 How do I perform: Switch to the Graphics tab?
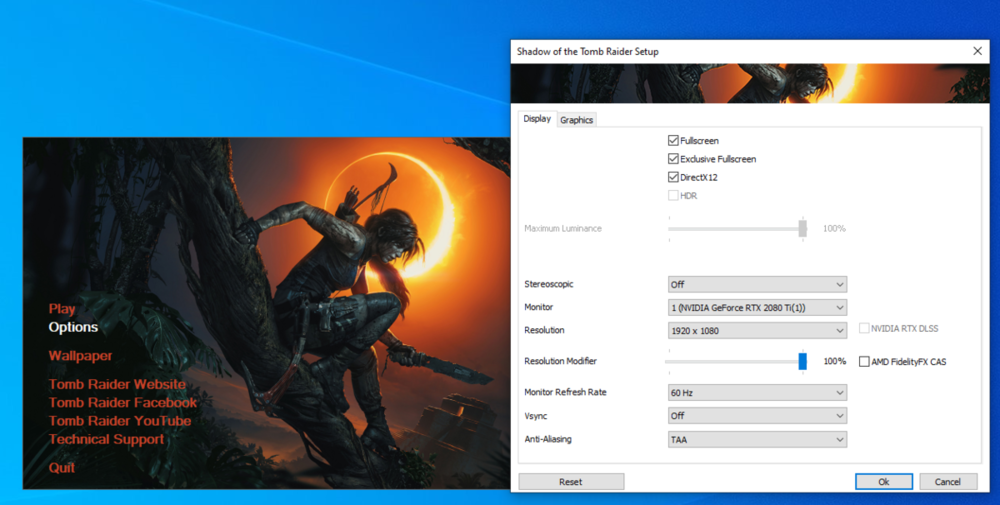pos(577,120)
